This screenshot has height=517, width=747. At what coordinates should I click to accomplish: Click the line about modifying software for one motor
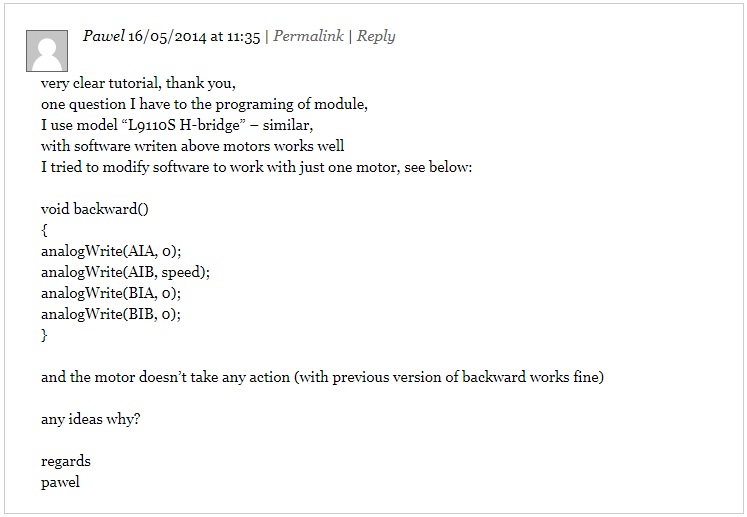pyautogui.click(x=256, y=167)
